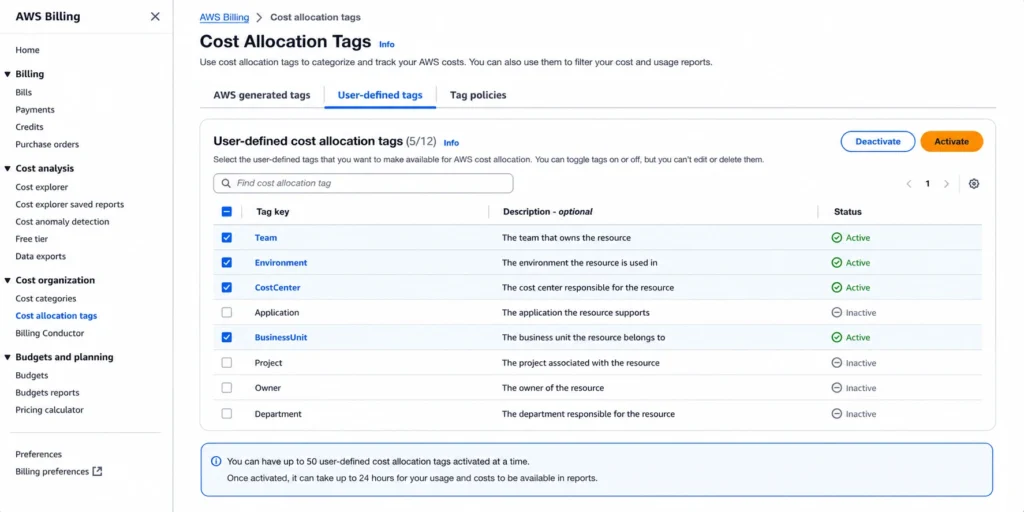The height and width of the screenshot is (512, 1024).
Task: Uncheck the BusinessUnit tag checkbox
Action: (227, 338)
